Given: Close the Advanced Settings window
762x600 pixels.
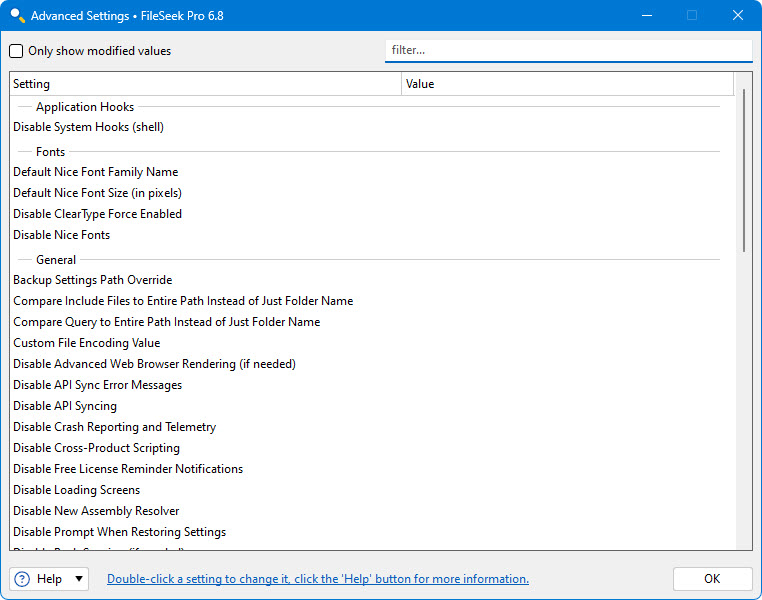Looking at the screenshot, I should pyautogui.click(x=738, y=16).
